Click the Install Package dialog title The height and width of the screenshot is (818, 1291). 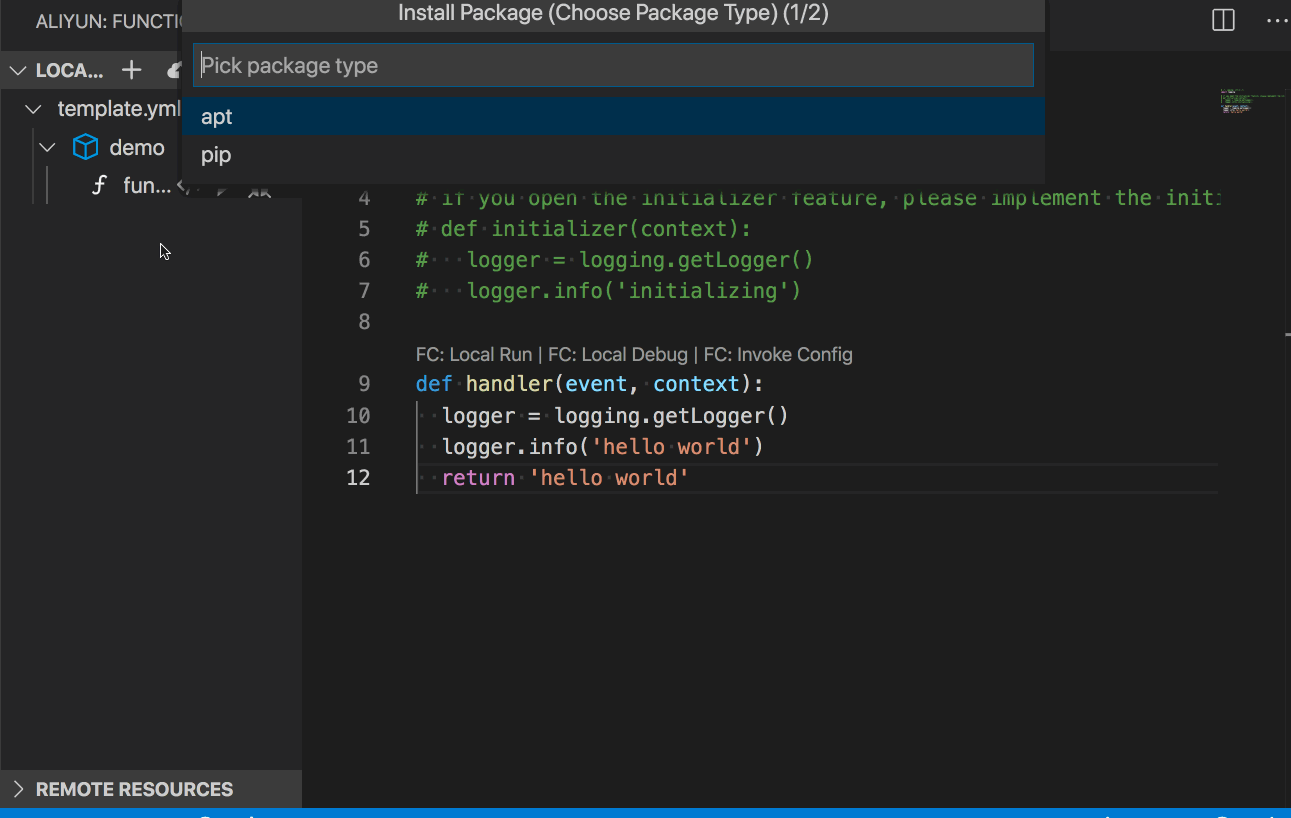[x=613, y=13]
